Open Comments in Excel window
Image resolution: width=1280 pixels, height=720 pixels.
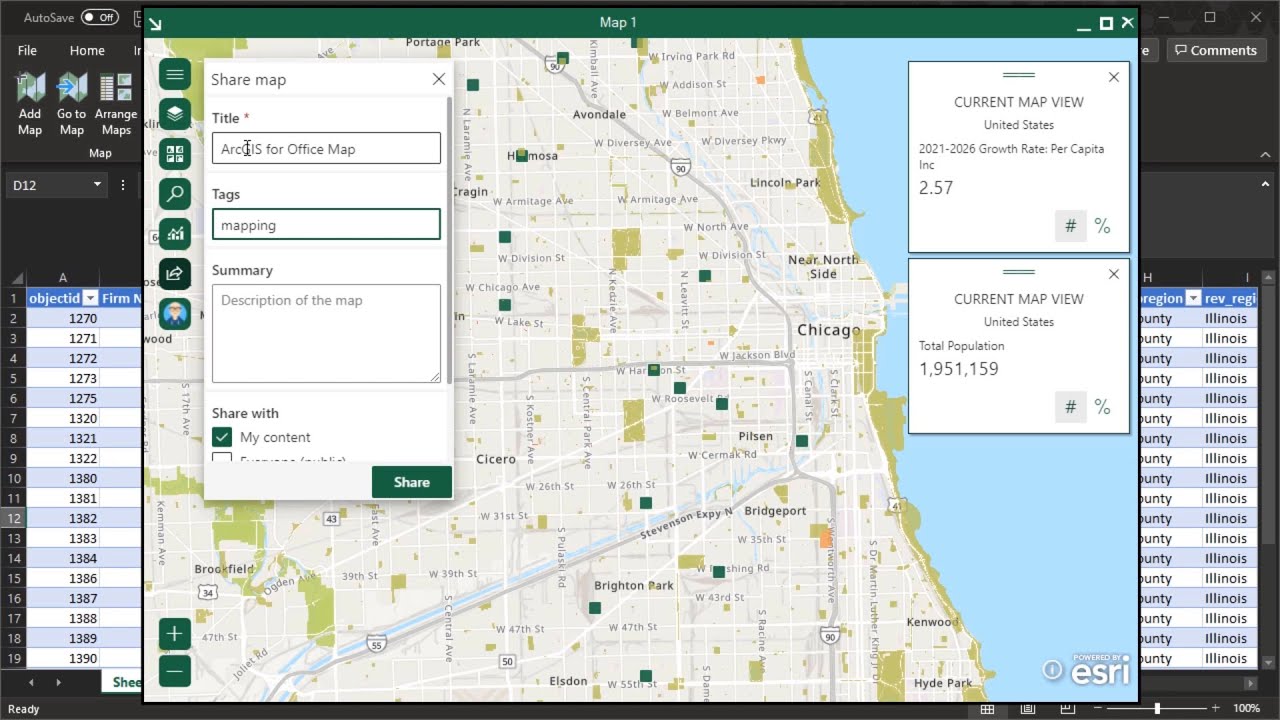point(1216,50)
